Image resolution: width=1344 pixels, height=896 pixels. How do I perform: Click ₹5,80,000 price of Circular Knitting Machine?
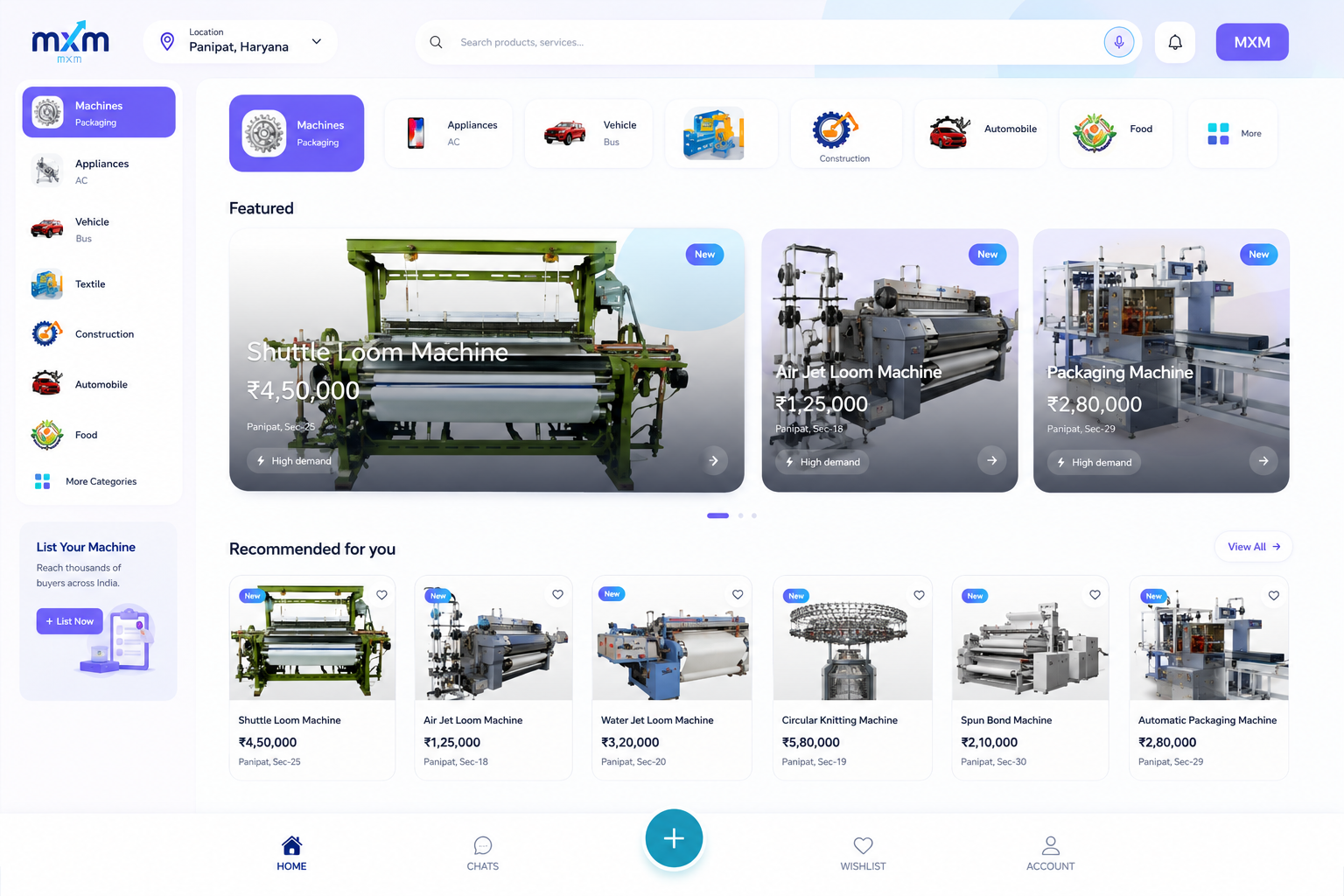pyautogui.click(x=811, y=742)
